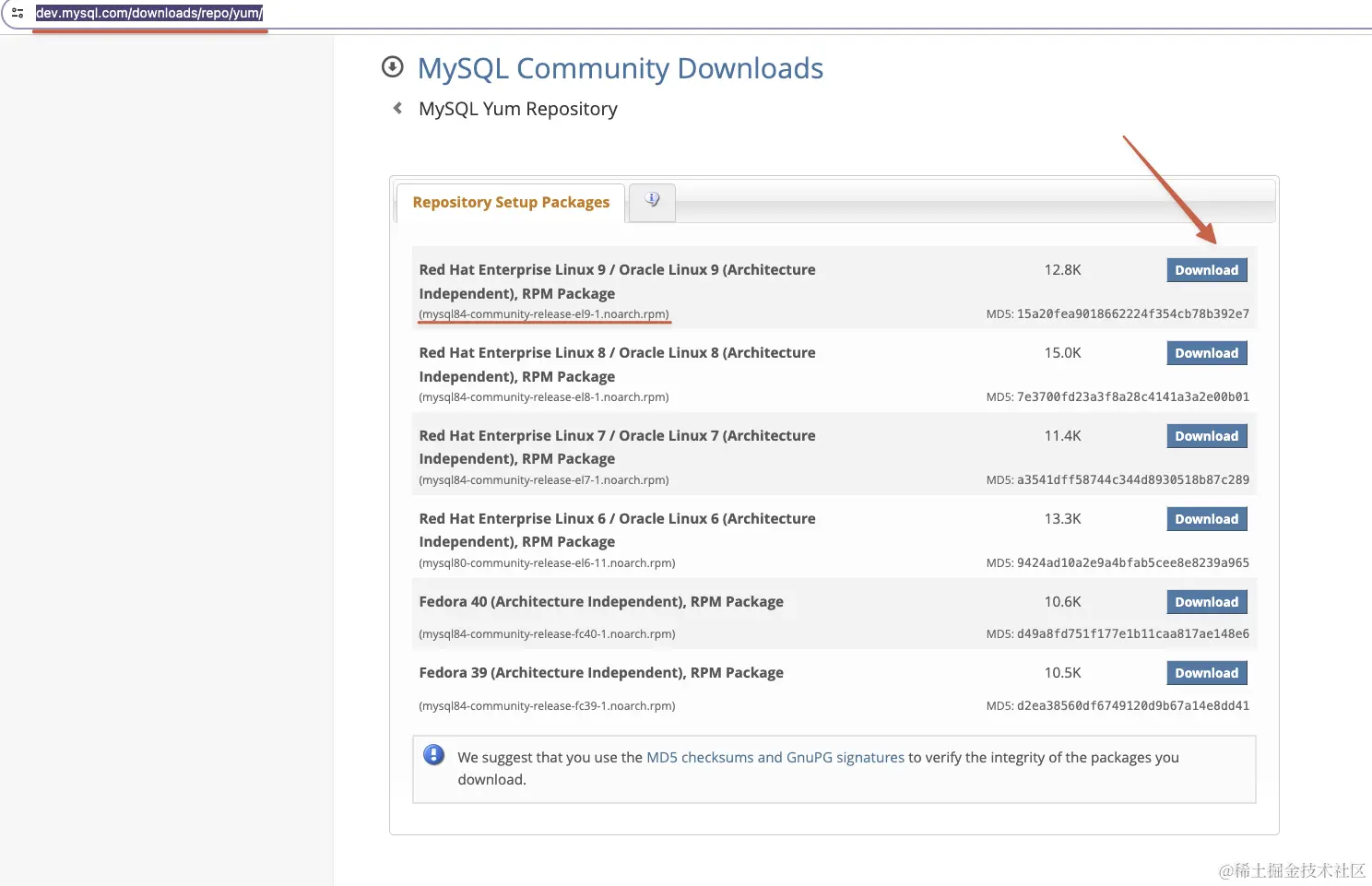Download the Fedora 39 RPM package

click(1206, 673)
